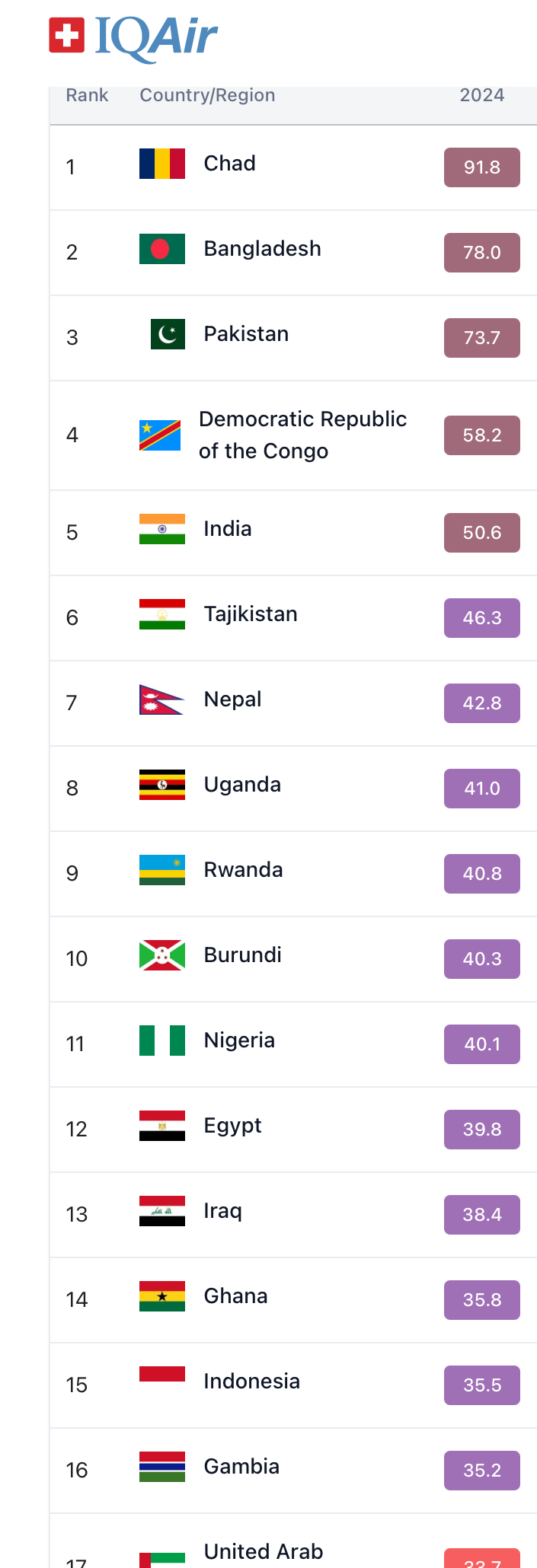Open the India country link
Image resolution: width=537 pixels, height=1568 pixels.
pos(228,529)
